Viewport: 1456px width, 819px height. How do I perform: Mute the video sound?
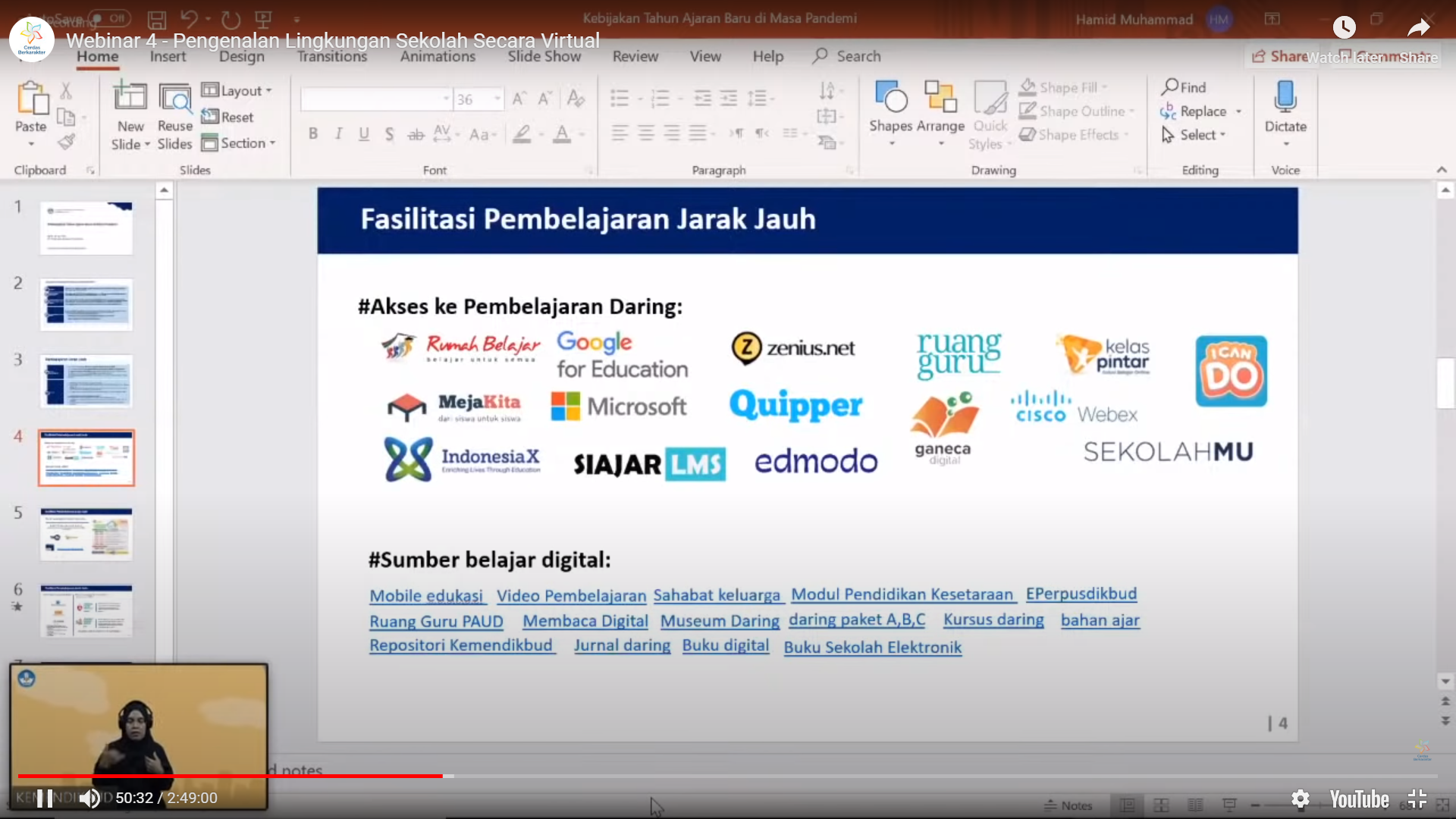coord(89,799)
